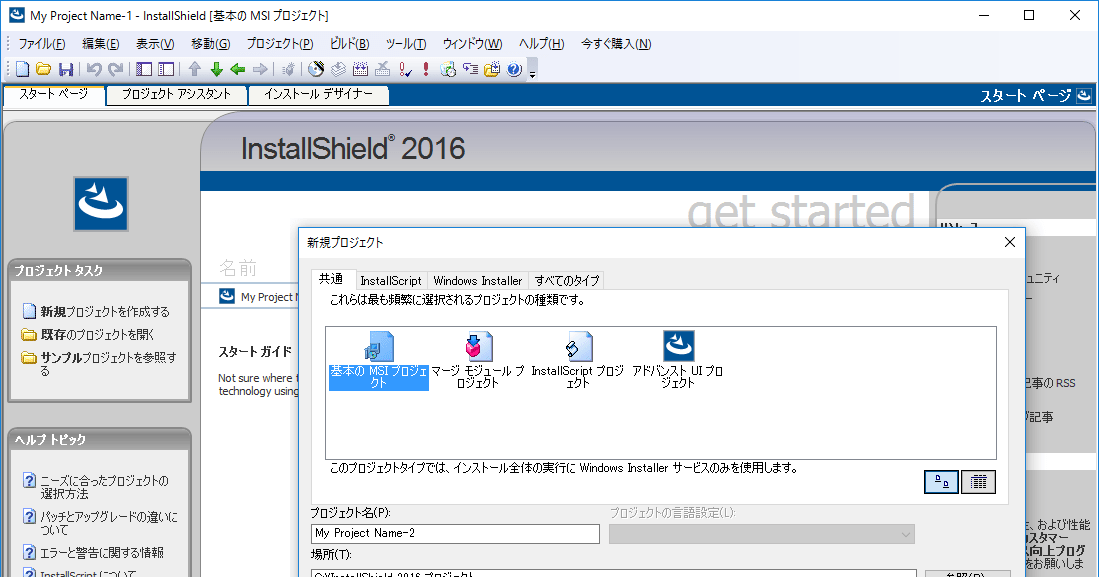1099x577 pixels.
Task: Select the 基本の MSI プロジェクト project icon
Action: click(x=378, y=360)
